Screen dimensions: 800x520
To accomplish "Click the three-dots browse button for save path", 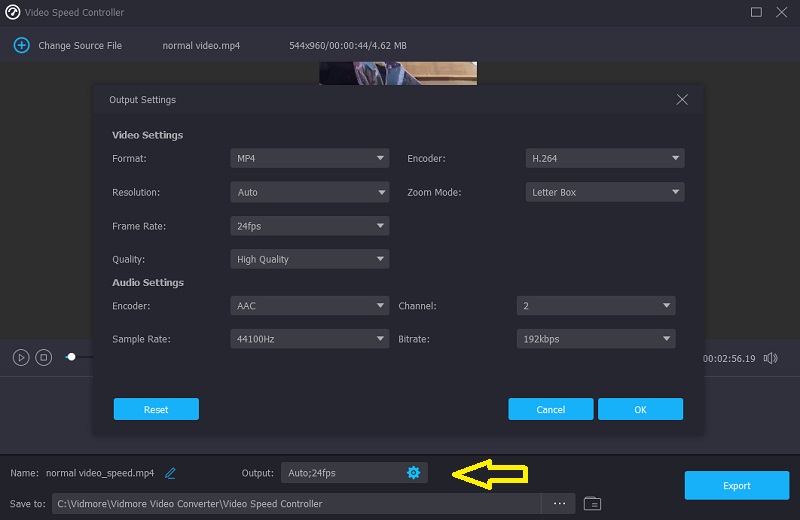I will [x=559, y=503].
